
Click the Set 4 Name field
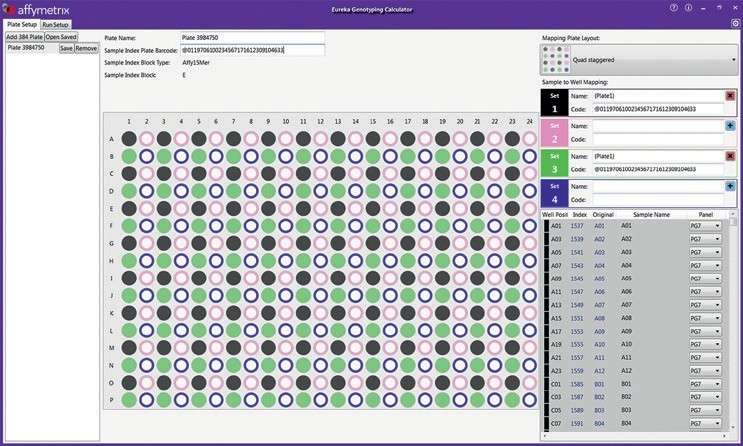pos(659,187)
